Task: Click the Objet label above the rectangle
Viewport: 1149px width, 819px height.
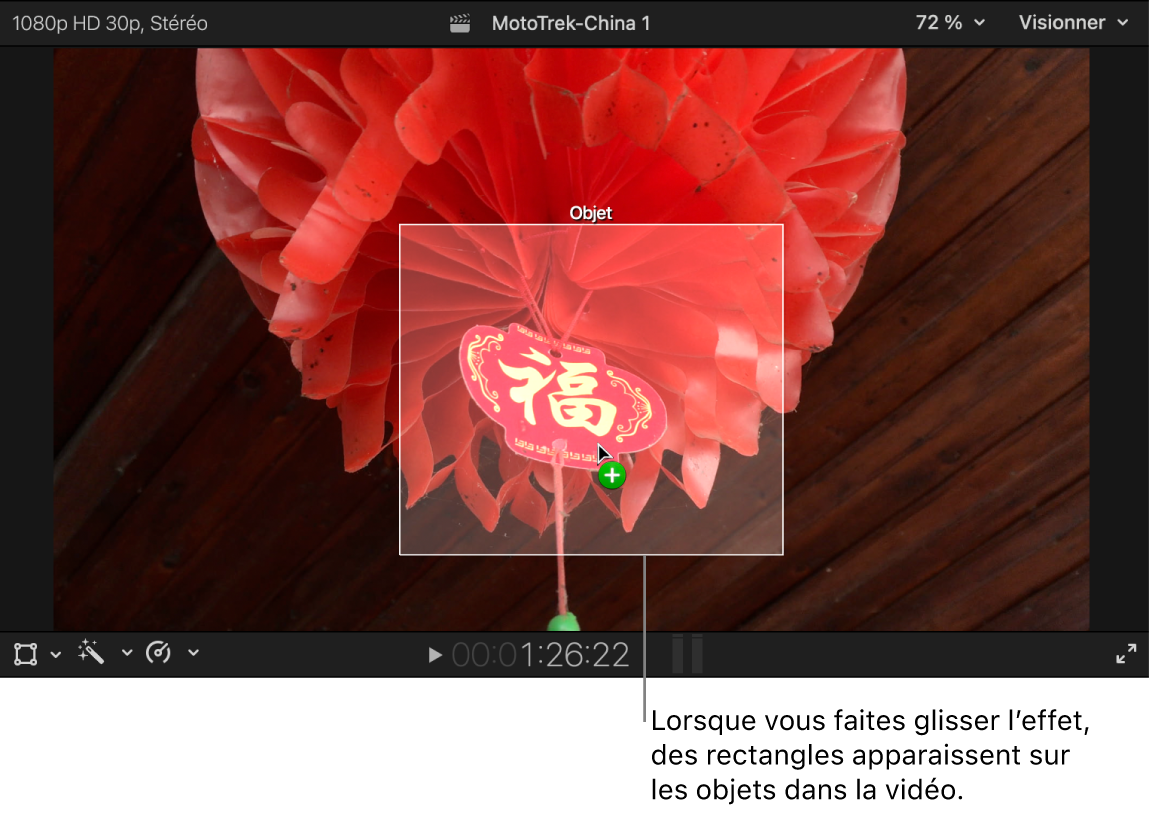Action: (x=590, y=213)
